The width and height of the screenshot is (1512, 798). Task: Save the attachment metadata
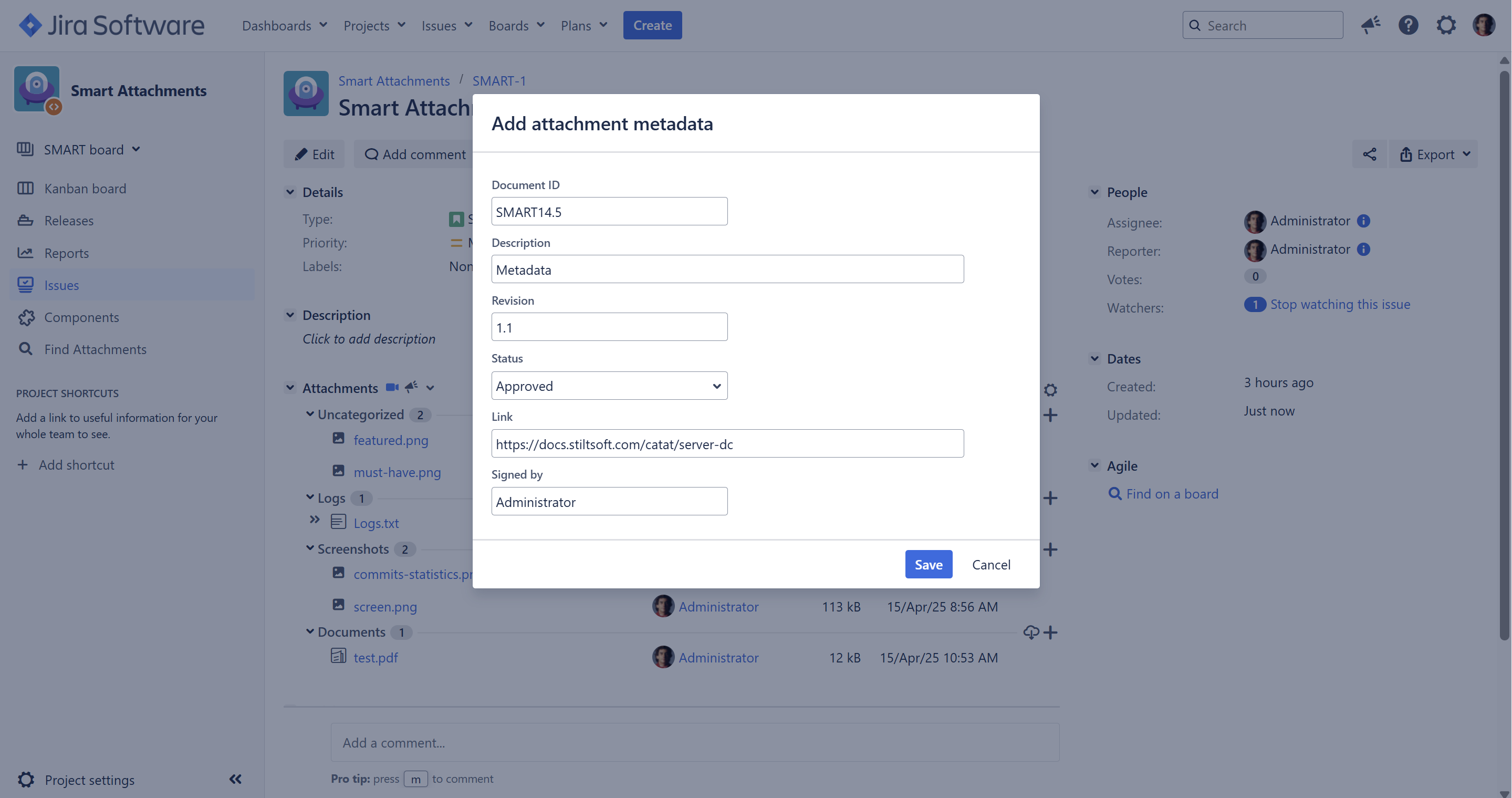(x=929, y=564)
